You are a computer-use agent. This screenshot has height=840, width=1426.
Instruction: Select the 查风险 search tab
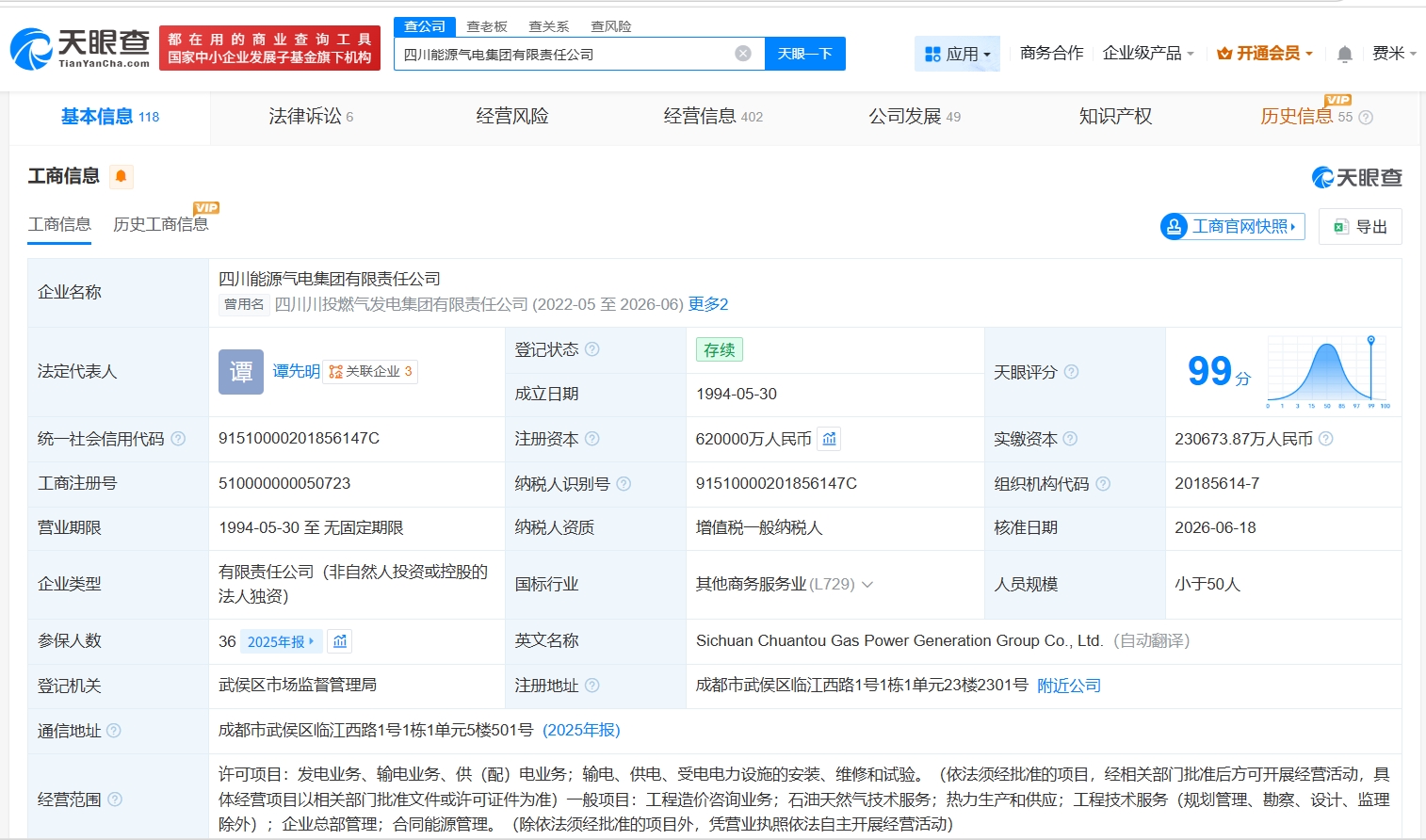pos(611,26)
